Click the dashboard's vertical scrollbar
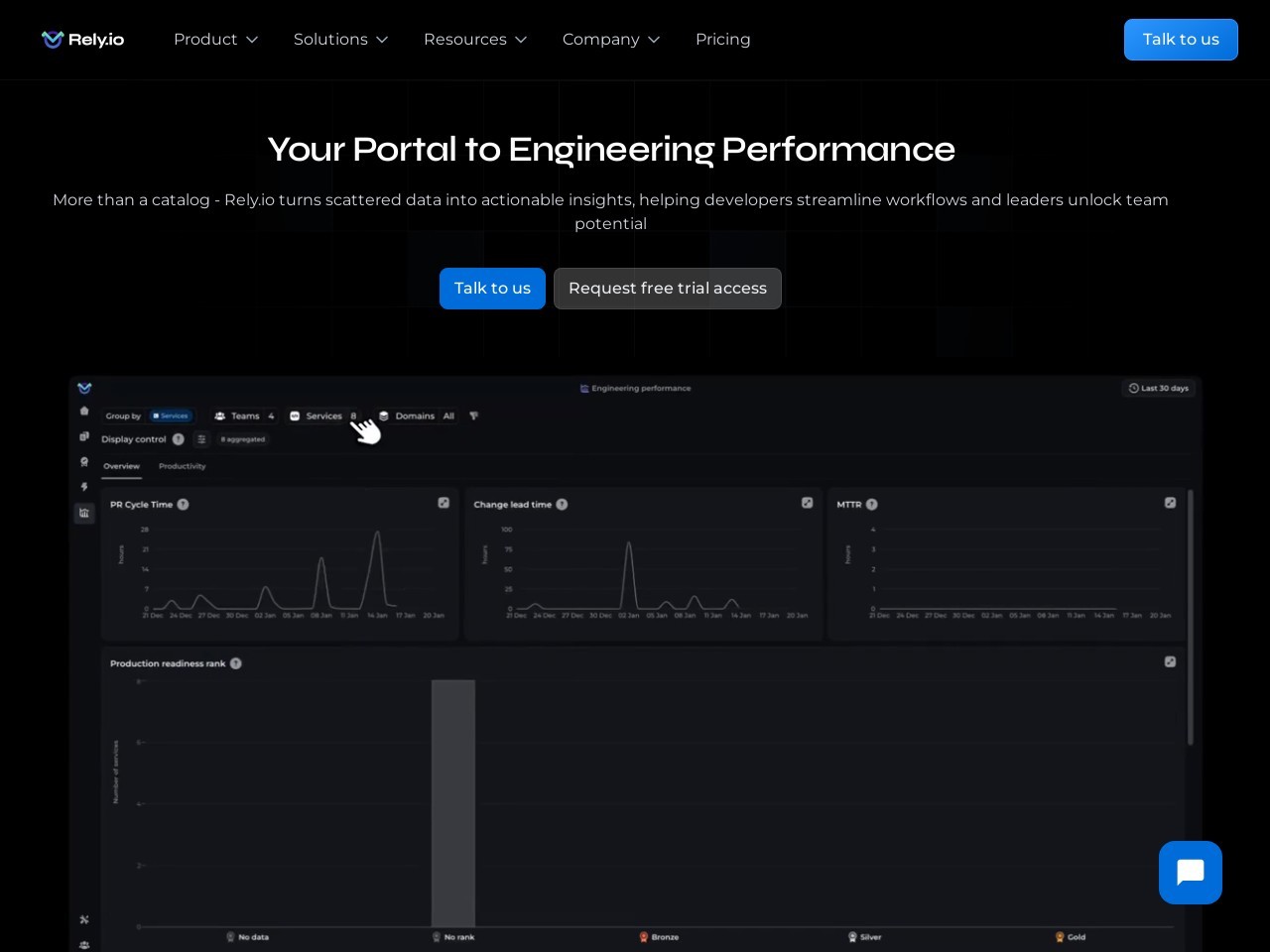 (1191, 617)
